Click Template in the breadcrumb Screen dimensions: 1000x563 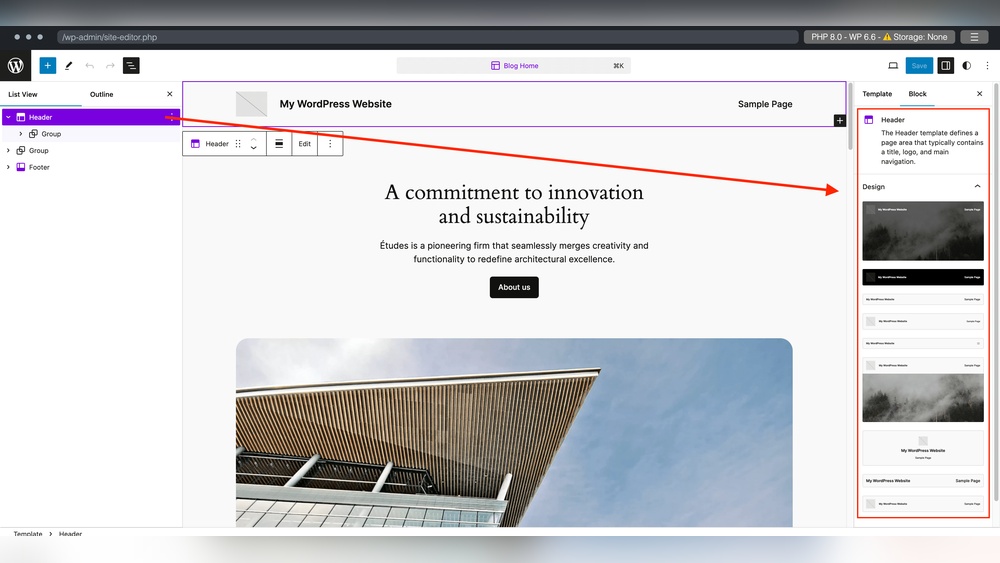(28, 534)
